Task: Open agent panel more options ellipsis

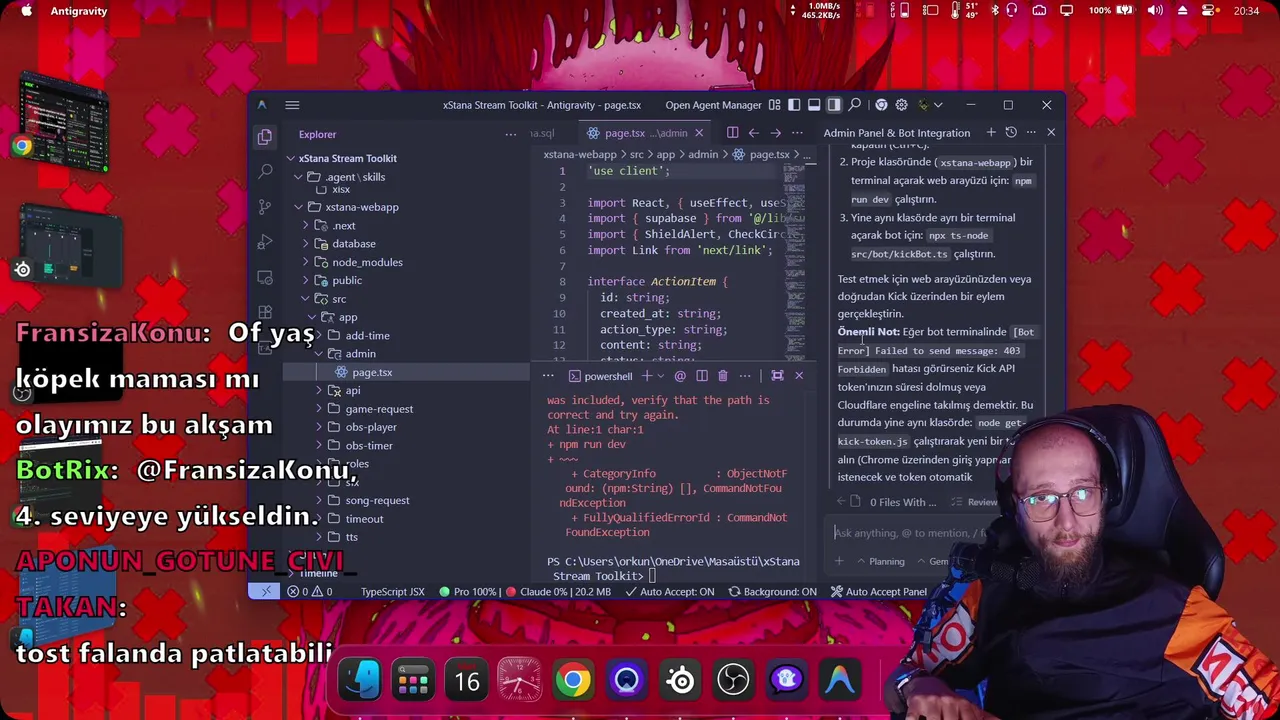Action: click(1030, 133)
